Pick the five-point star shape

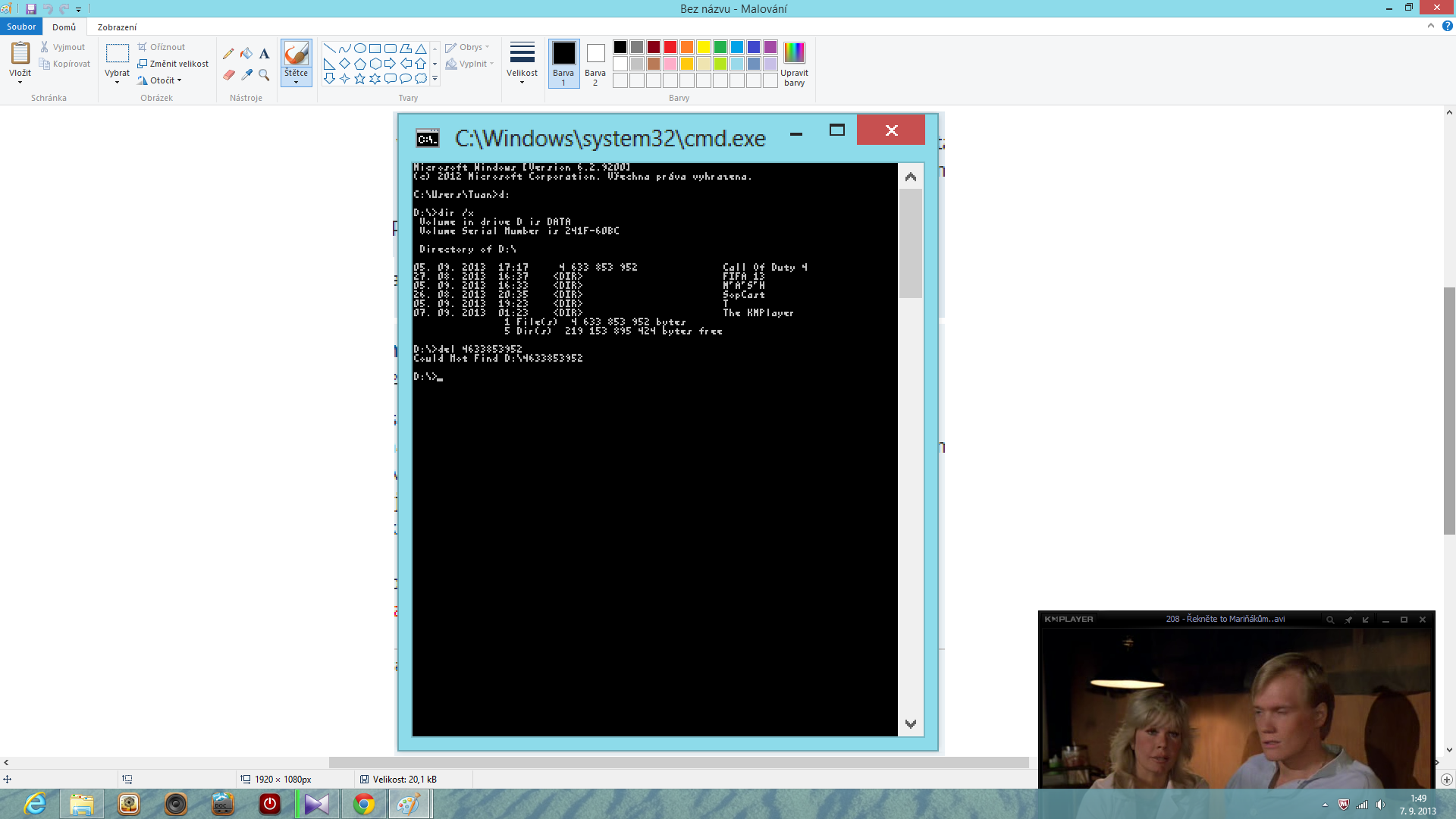pos(359,78)
